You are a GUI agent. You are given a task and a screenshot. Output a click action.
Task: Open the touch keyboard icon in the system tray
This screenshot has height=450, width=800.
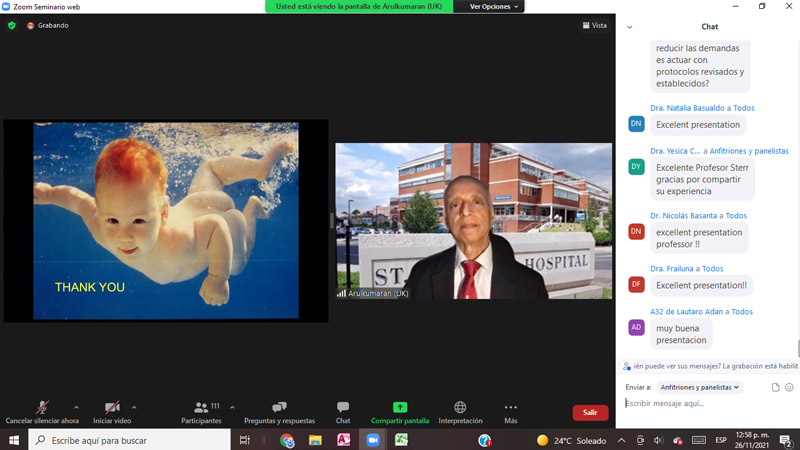699,440
